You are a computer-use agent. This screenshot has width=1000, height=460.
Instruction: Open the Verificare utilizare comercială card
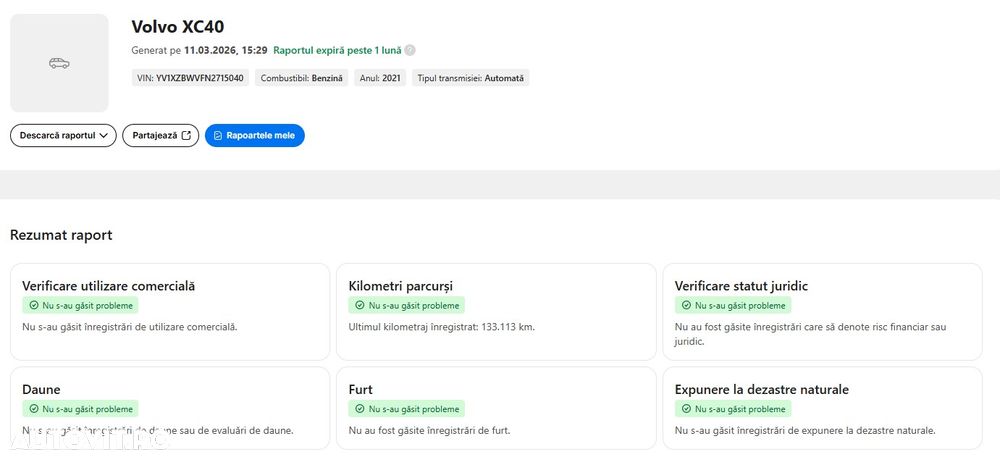169,311
